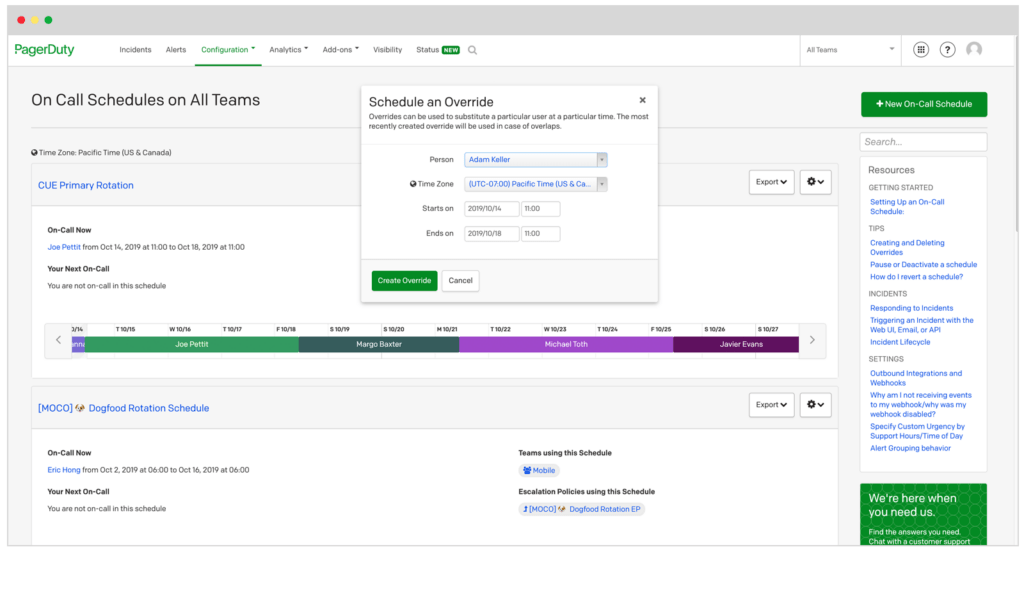Open the search magnifier icon in navbar
The height and width of the screenshot is (604, 1024).
coord(472,50)
